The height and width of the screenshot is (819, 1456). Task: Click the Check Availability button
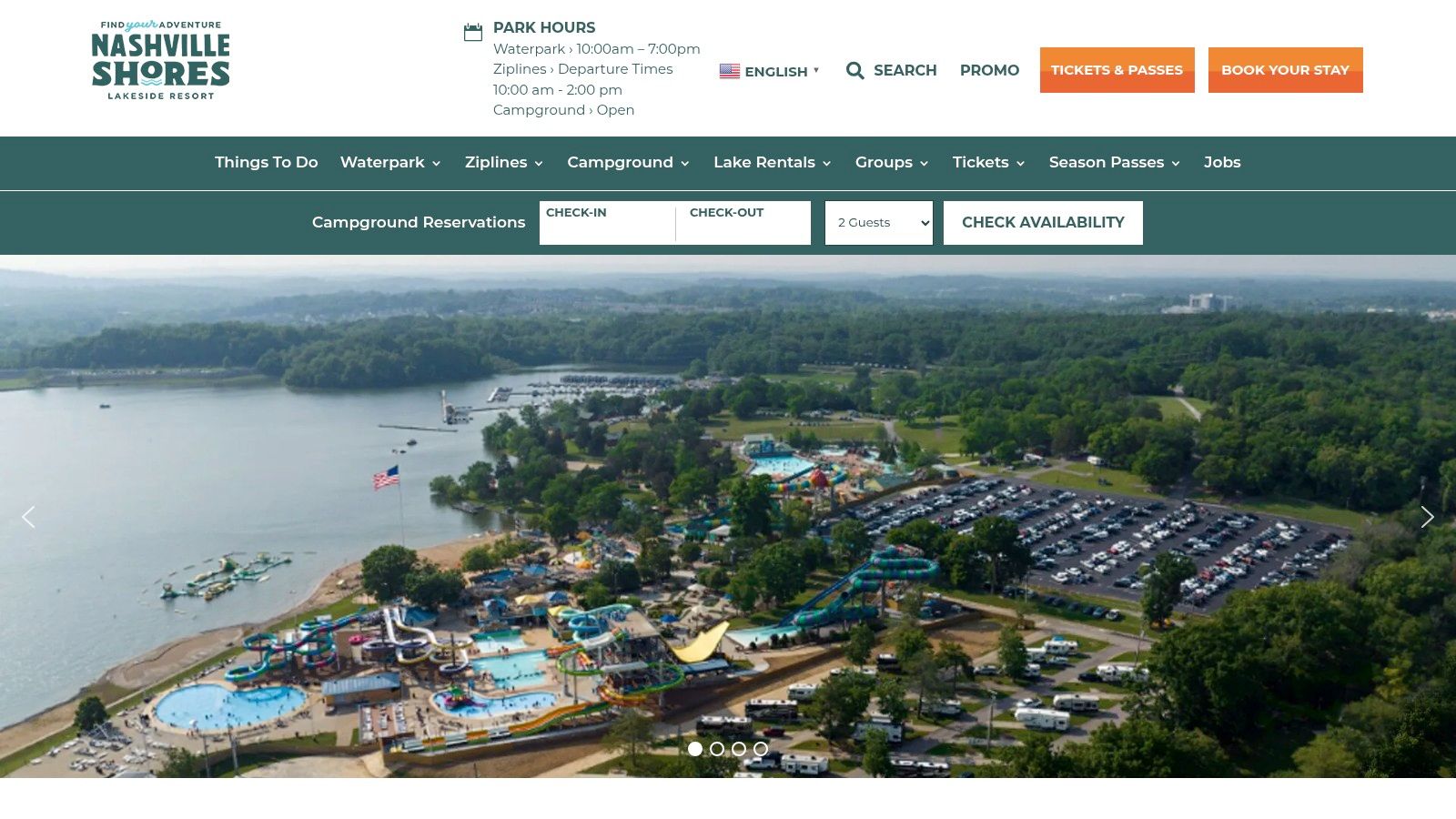1043,223
